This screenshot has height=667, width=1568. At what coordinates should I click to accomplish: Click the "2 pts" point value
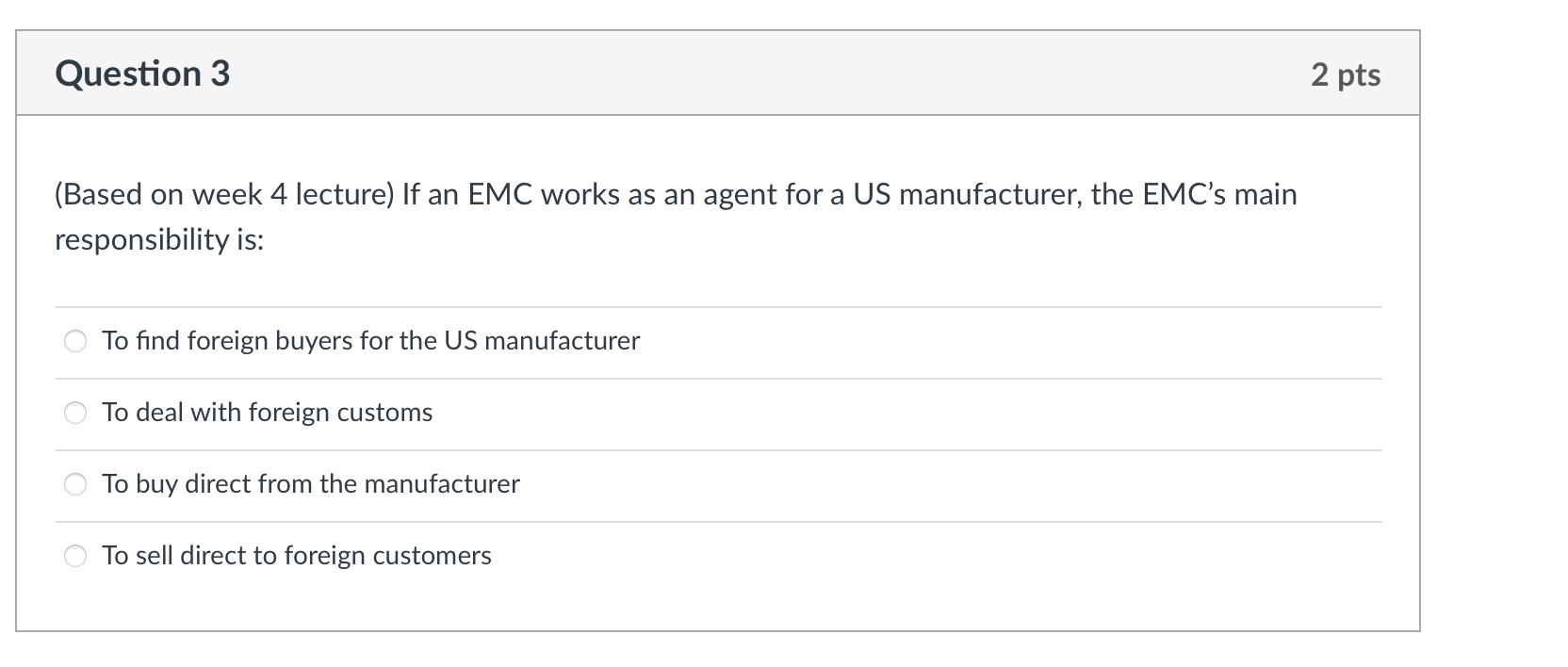pos(1345,74)
